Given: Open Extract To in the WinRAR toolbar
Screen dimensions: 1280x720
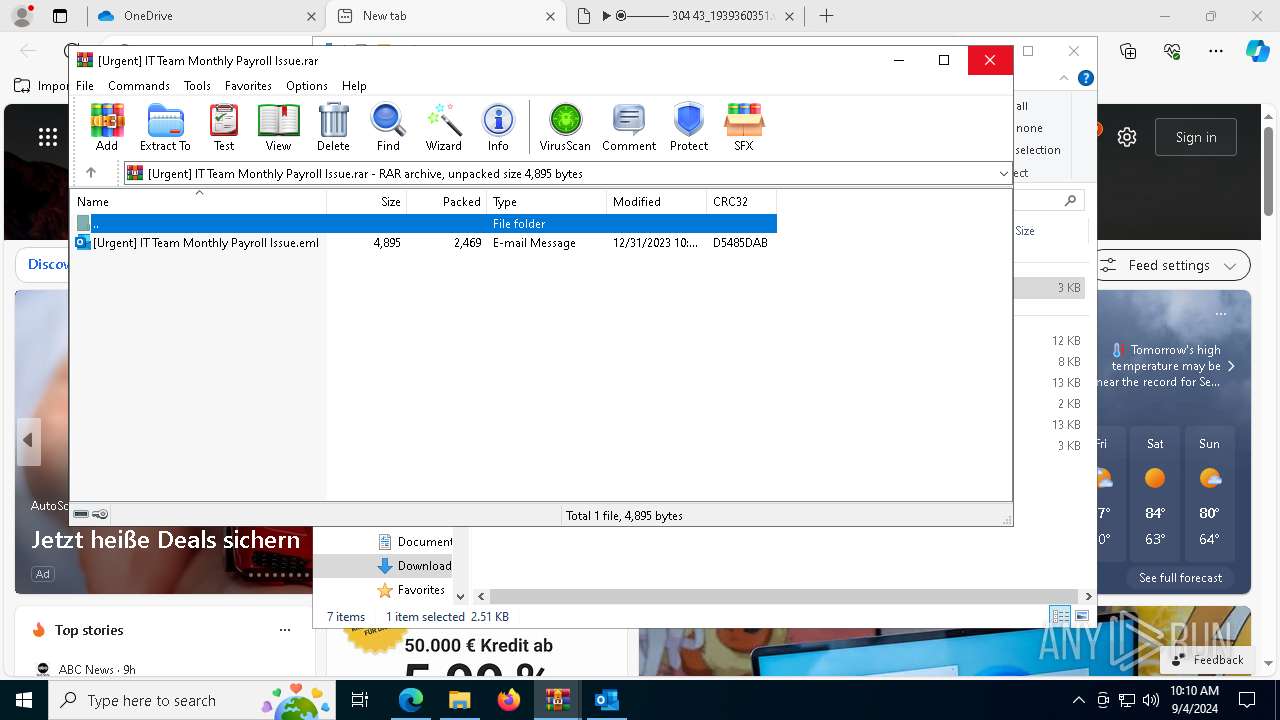Looking at the screenshot, I should [165, 127].
